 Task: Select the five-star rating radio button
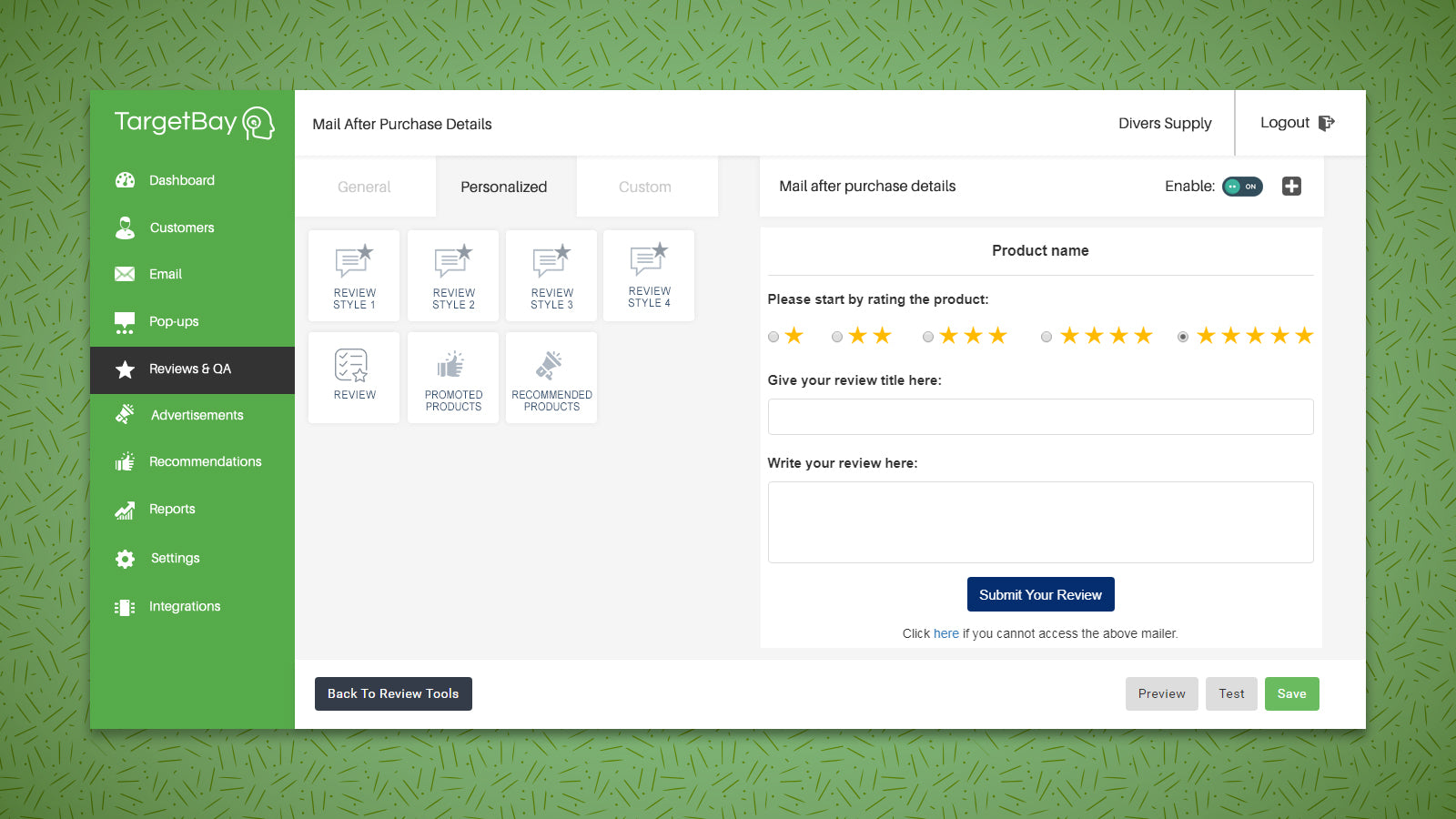click(x=1183, y=337)
